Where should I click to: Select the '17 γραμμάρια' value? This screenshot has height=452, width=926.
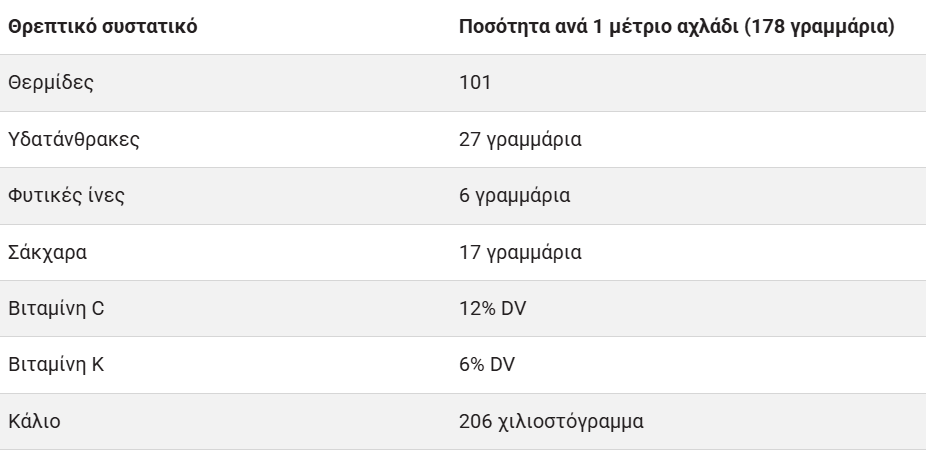(520, 252)
